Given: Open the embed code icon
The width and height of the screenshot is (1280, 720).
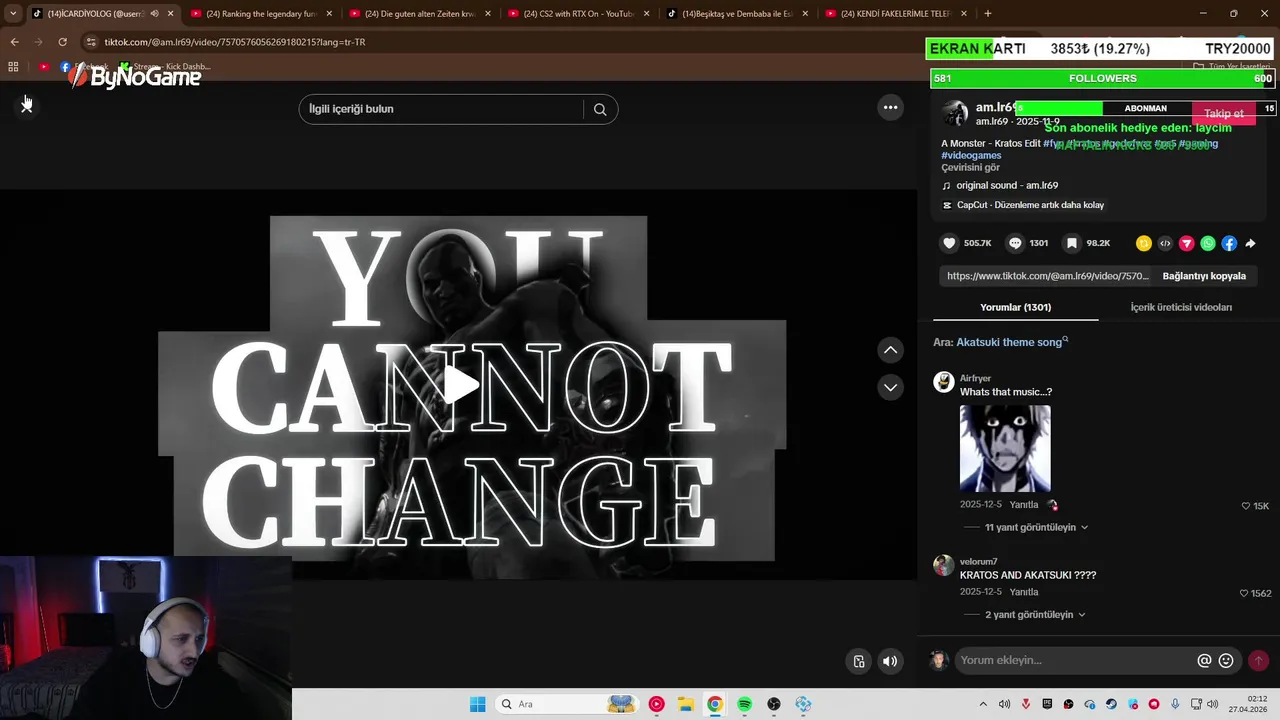Looking at the screenshot, I should coord(1165,243).
